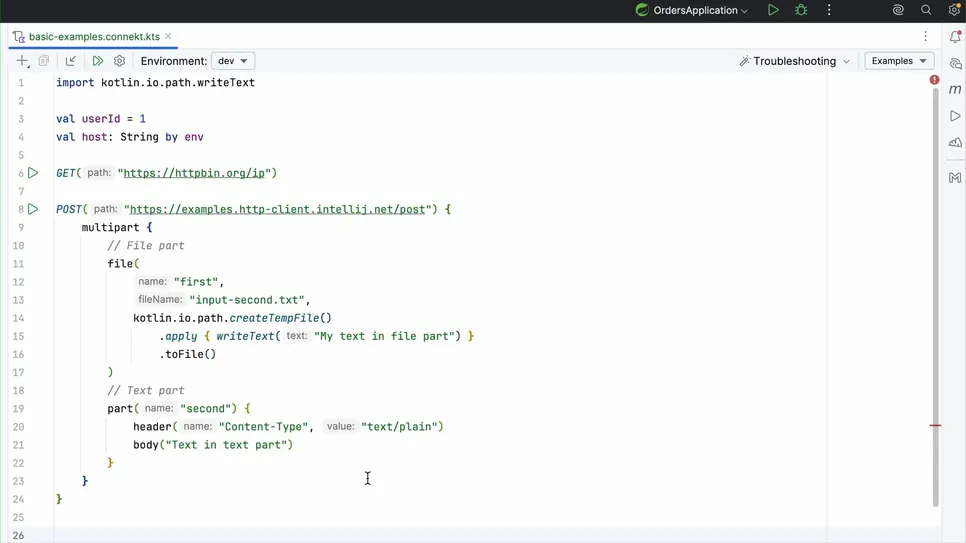Open the Environment dev dropdown

[233, 60]
